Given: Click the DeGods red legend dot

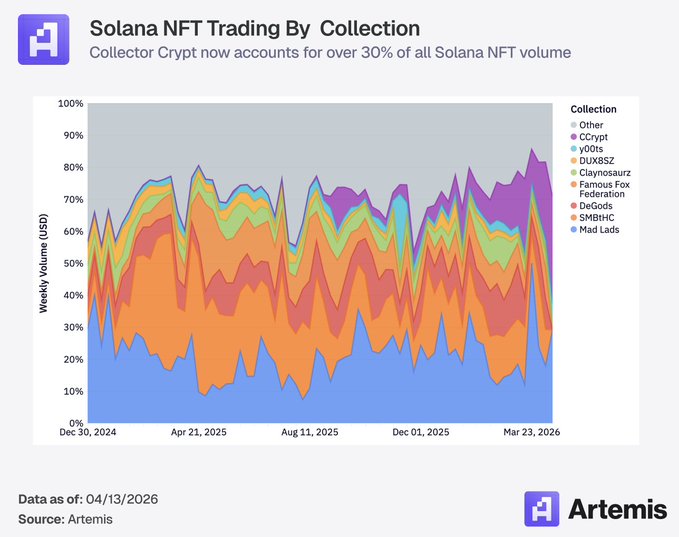Looking at the screenshot, I should click(573, 204).
